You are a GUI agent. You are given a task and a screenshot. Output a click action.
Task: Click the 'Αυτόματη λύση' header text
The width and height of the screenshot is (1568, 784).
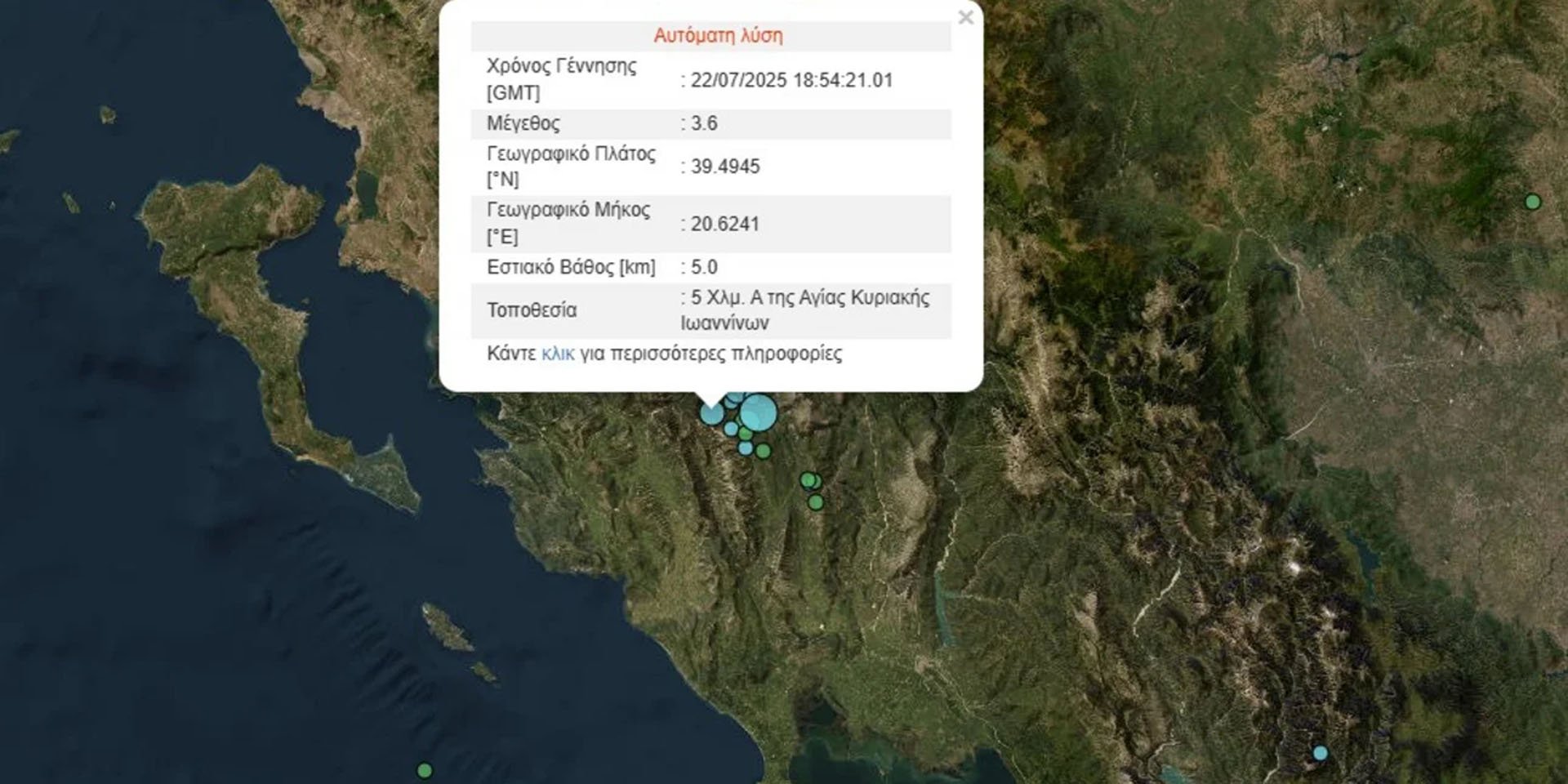[x=718, y=36]
